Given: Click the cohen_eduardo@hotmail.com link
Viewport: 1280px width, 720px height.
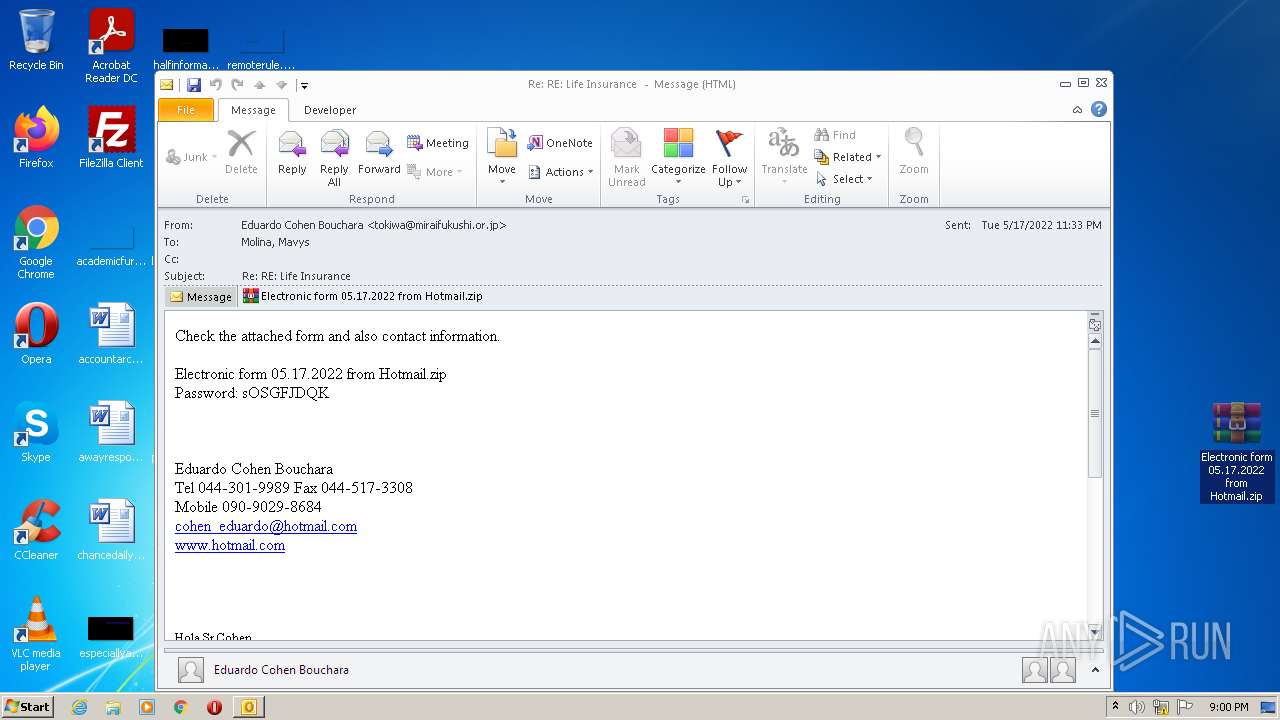Looking at the screenshot, I should (x=266, y=526).
